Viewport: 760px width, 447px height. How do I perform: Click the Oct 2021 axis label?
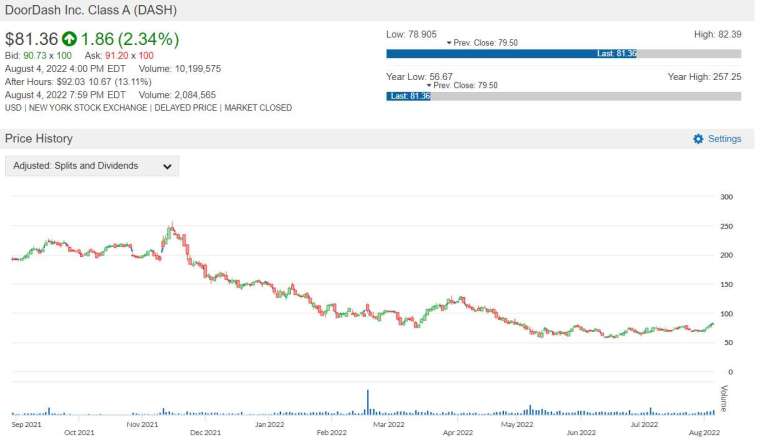pyautogui.click(x=79, y=432)
